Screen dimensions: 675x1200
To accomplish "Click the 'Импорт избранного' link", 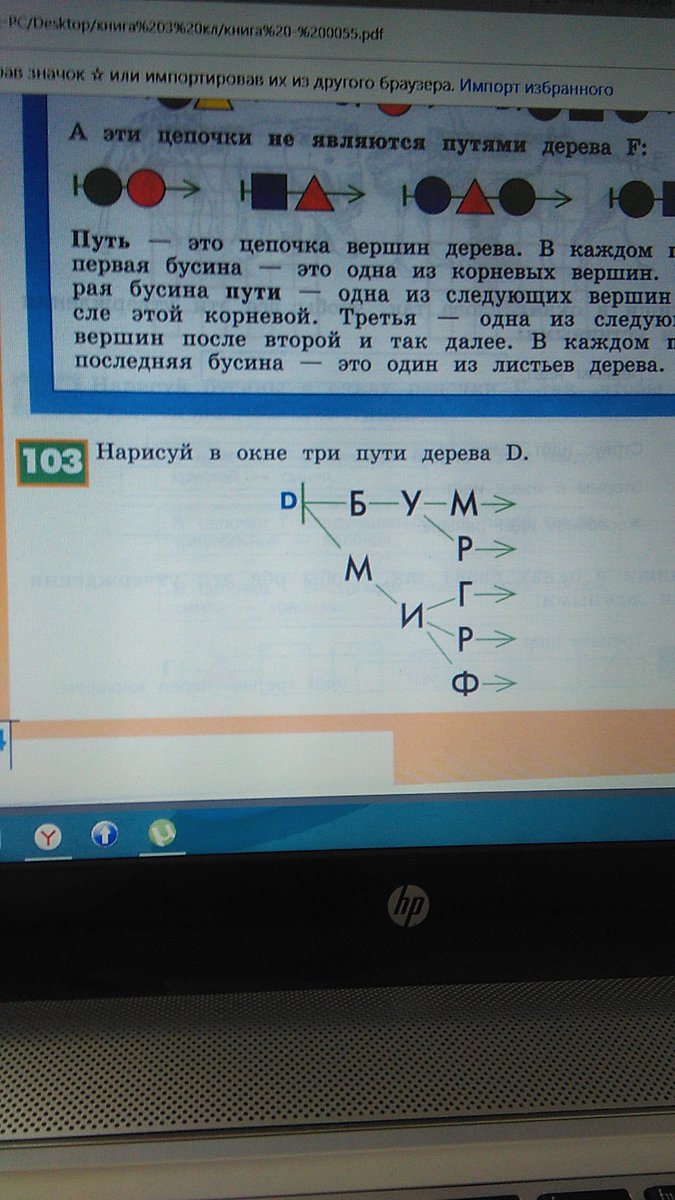I will (x=536, y=88).
